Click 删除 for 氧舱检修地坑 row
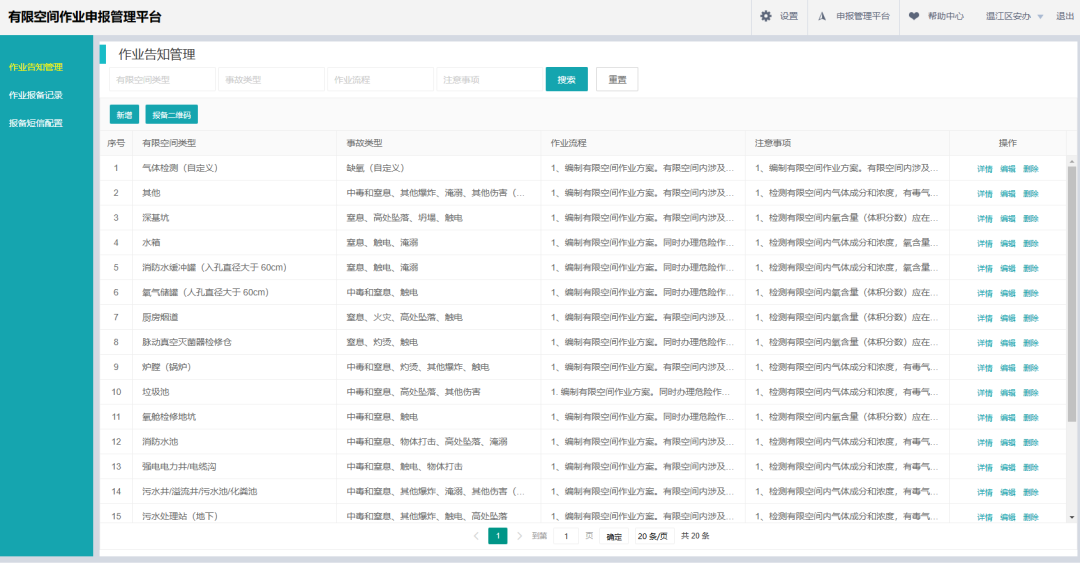 point(1030,417)
